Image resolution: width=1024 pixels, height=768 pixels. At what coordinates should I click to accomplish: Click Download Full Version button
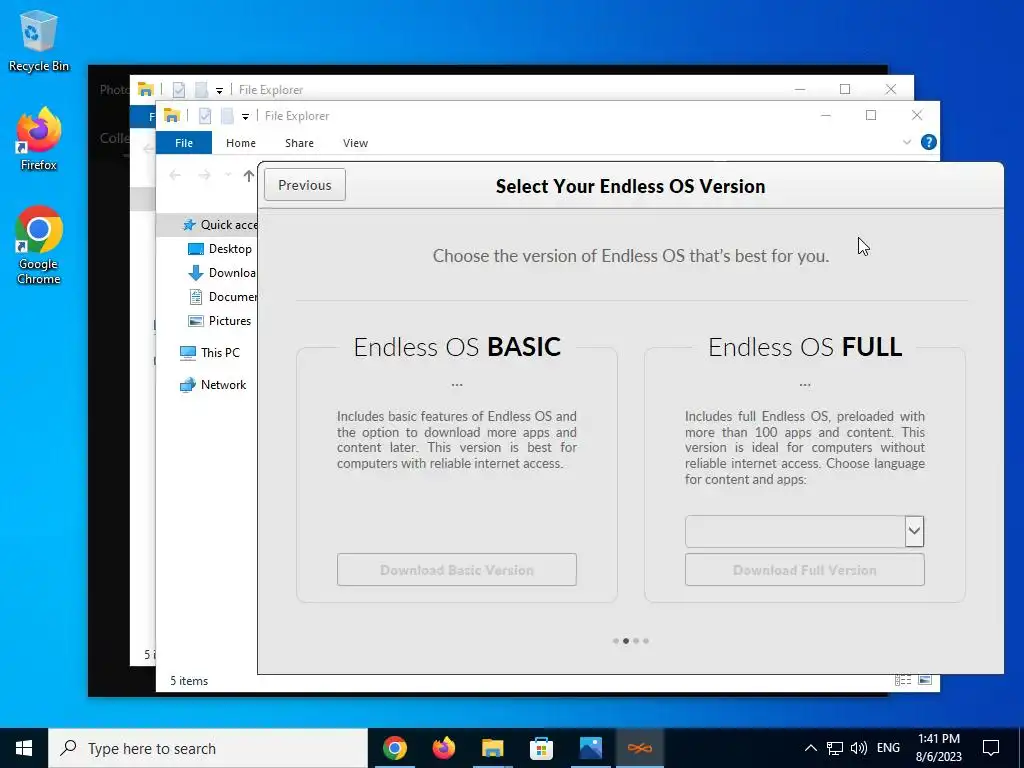[805, 569]
